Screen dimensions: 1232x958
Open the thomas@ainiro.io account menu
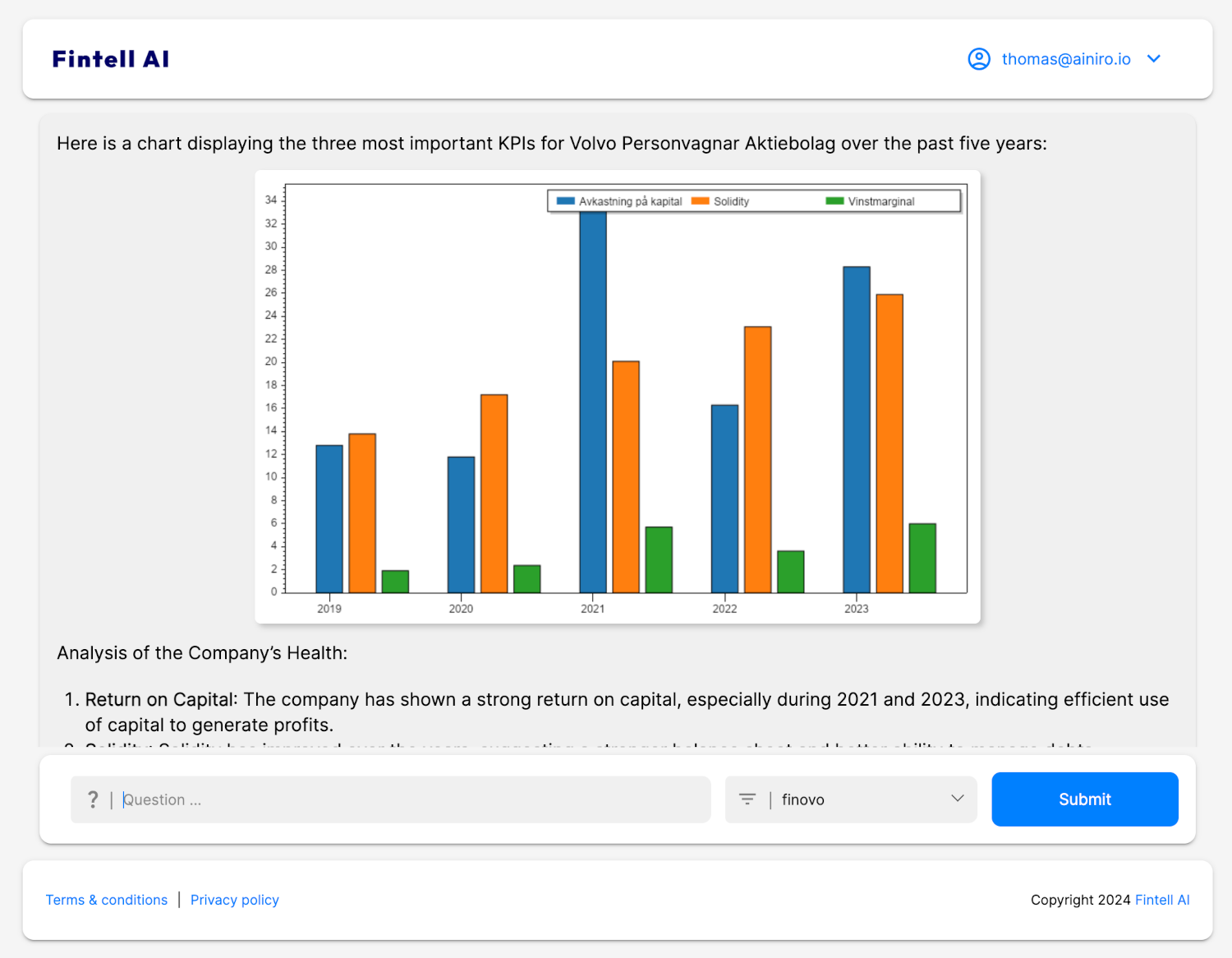(x=1065, y=59)
